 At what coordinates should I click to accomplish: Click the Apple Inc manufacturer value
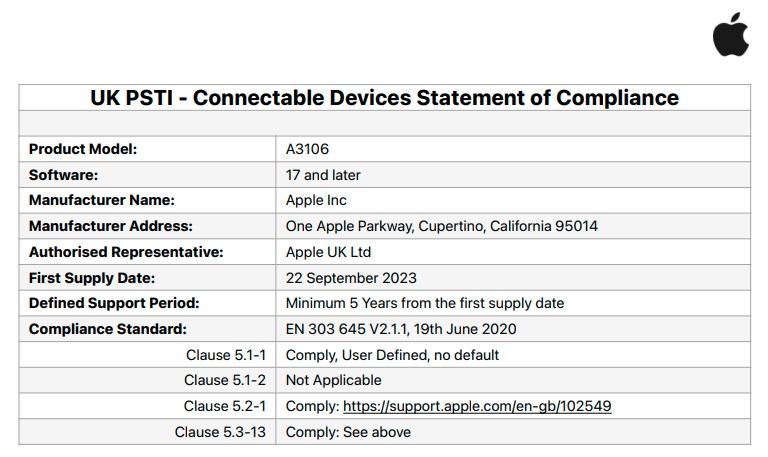tap(318, 200)
